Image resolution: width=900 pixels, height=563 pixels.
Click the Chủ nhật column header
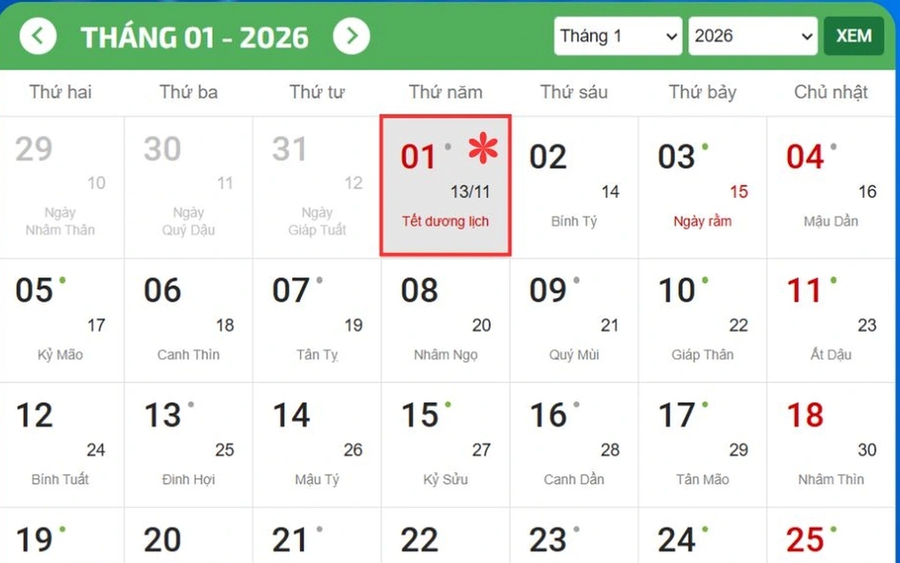tap(831, 92)
